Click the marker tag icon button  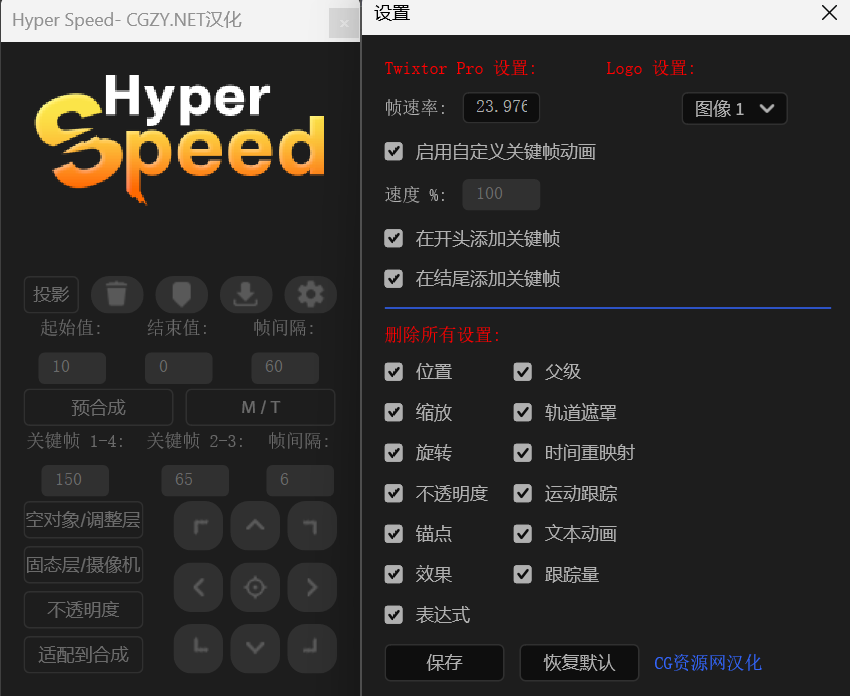coord(182,294)
